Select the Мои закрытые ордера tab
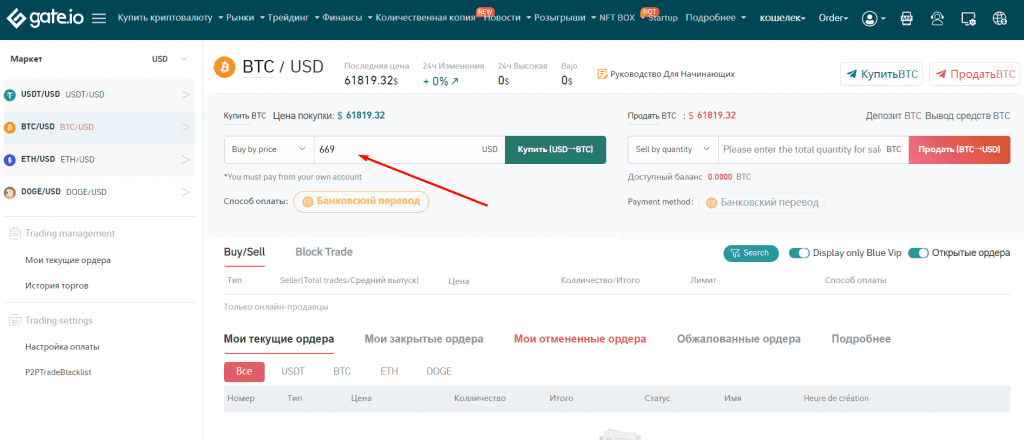The width and height of the screenshot is (1024, 440). 424,339
